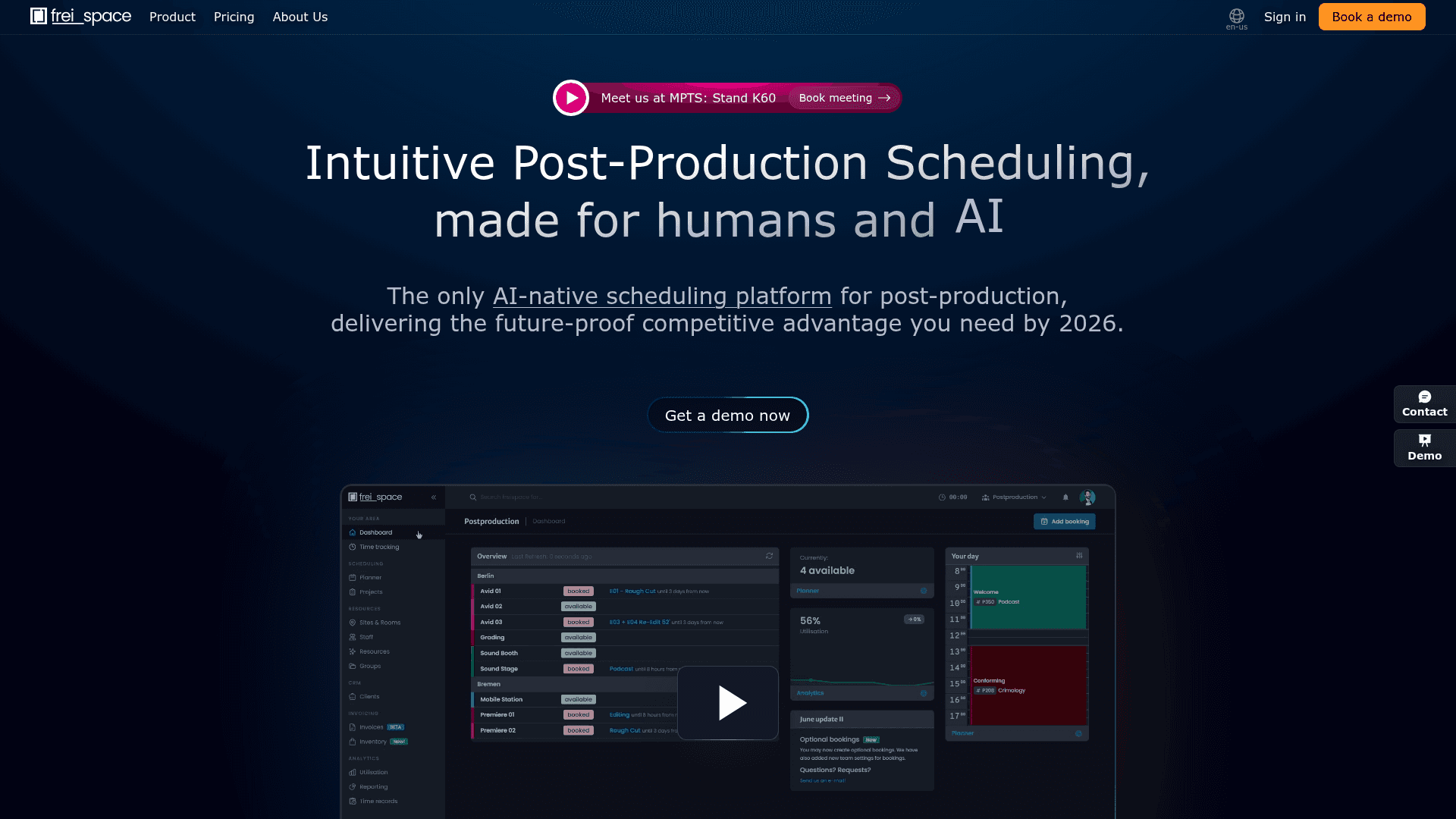Click the notification bell in dashboard preview
Viewport: 1456px width, 819px height.
1065,497
